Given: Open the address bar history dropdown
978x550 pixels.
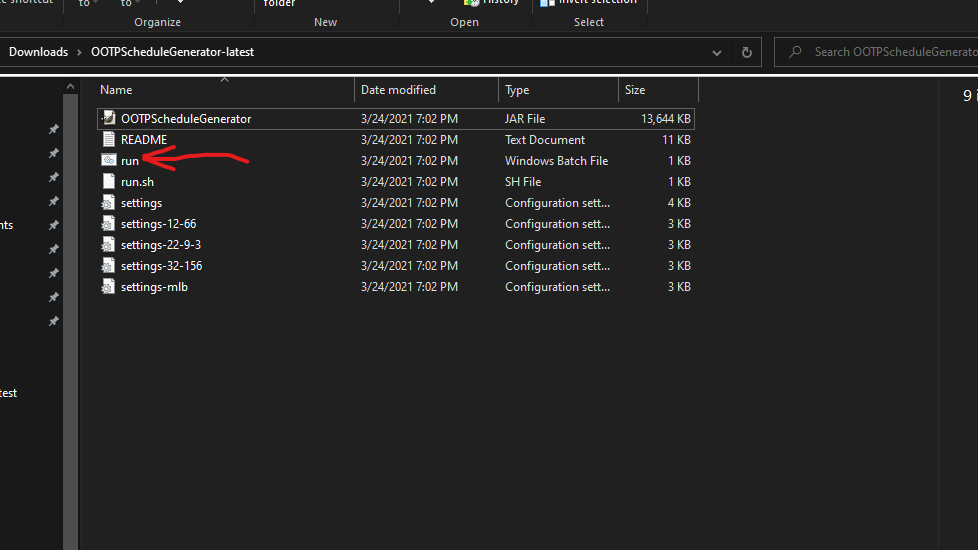Looking at the screenshot, I should pos(717,52).
